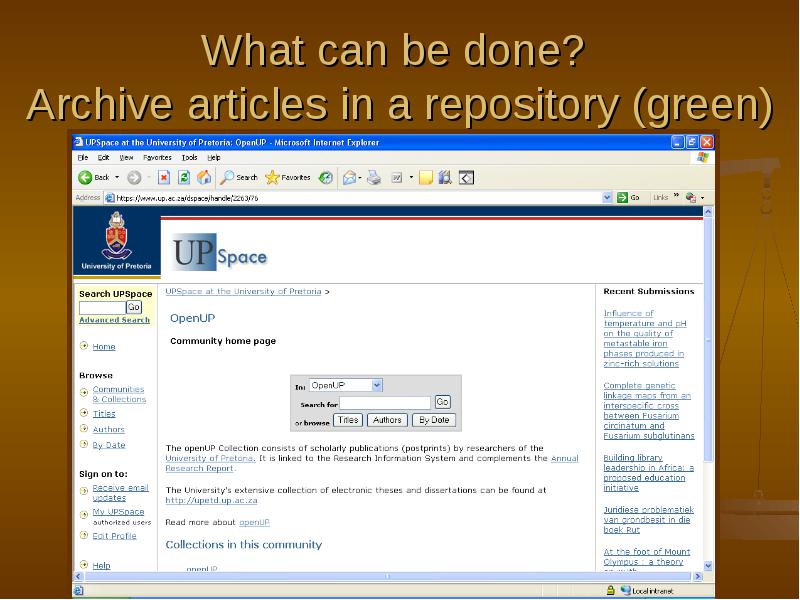Open 'Juridiese problematiek' recent submission
The image size is (800, 600).
648,520
